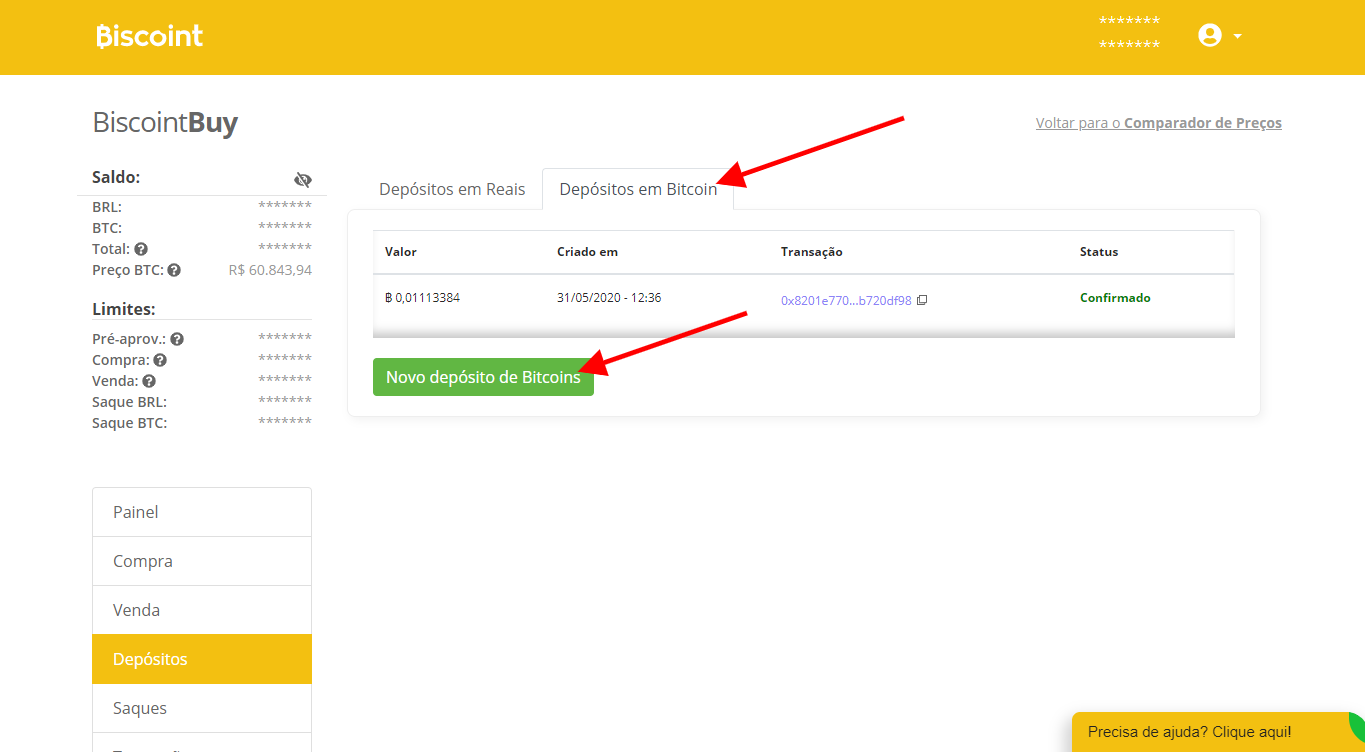Click the BTC balance label
1365x752 pixels.
pyautogui.click(x=107, y=228)
